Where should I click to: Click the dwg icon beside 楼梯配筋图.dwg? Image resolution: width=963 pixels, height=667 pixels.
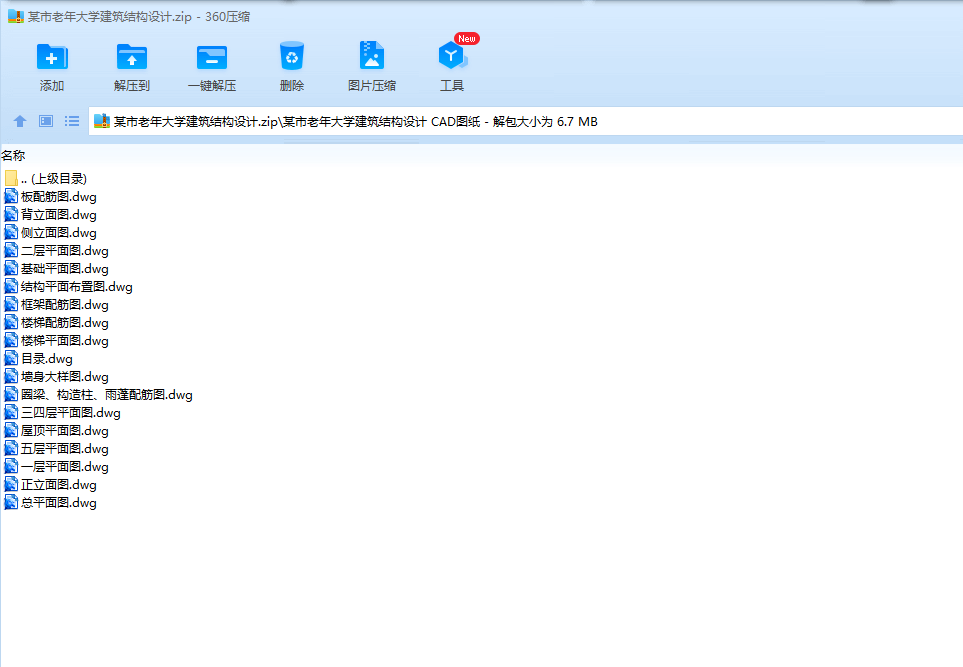coord(11,322)
